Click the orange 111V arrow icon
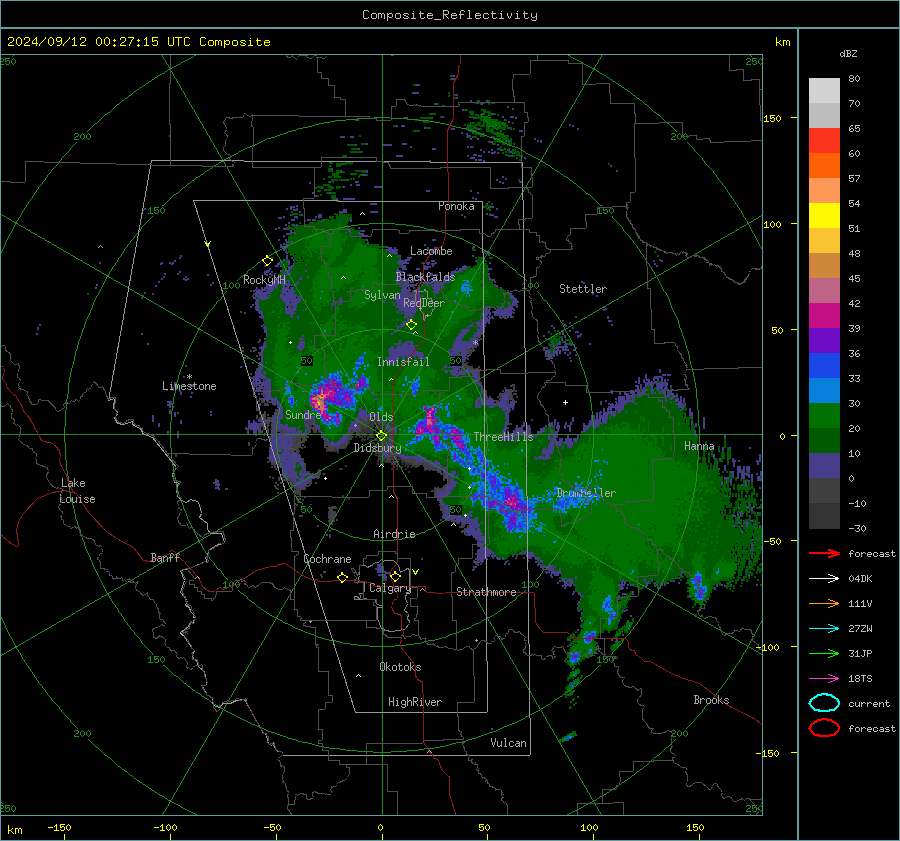 point(824,603)
